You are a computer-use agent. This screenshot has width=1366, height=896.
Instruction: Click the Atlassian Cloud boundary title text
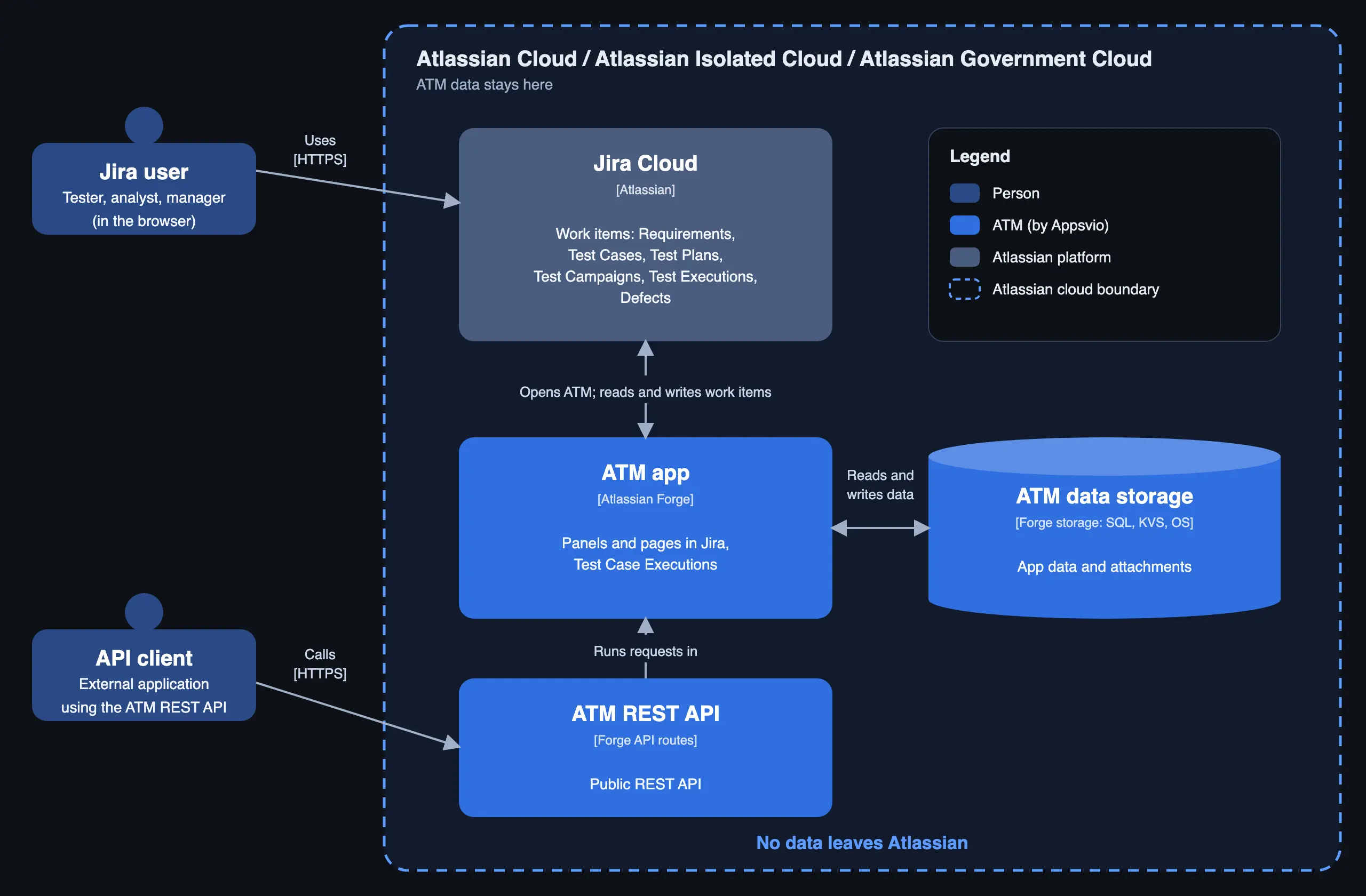(x=783, y=59)
